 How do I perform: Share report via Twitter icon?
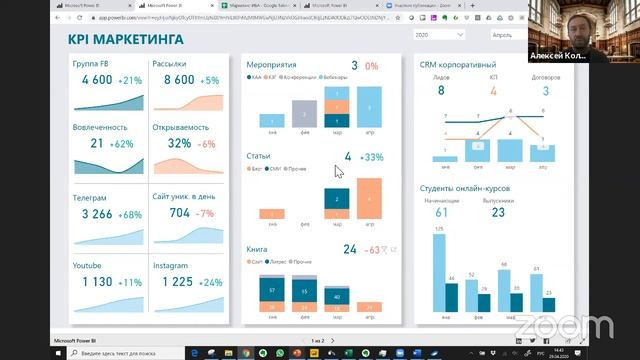(x=533, y=341)
